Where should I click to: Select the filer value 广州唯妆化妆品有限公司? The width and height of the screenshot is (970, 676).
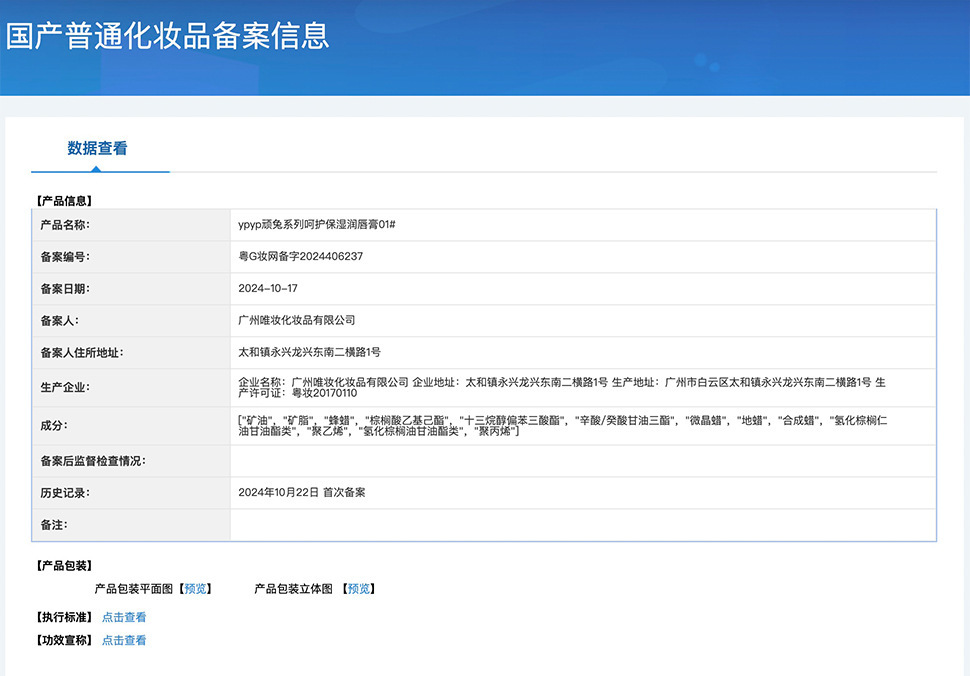click(x=297, y=320)
